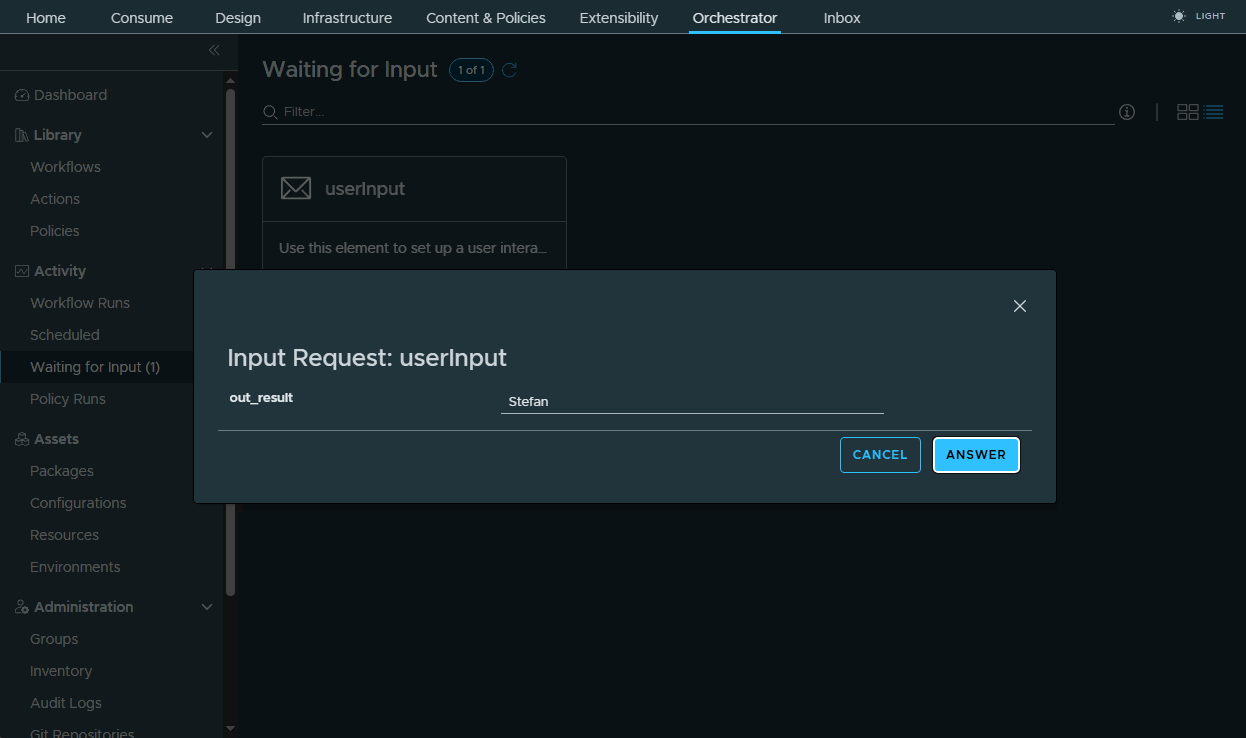This screenshot has width=1246, height=738.
Task: Click the Filter search field
Action: click(690, 112)
